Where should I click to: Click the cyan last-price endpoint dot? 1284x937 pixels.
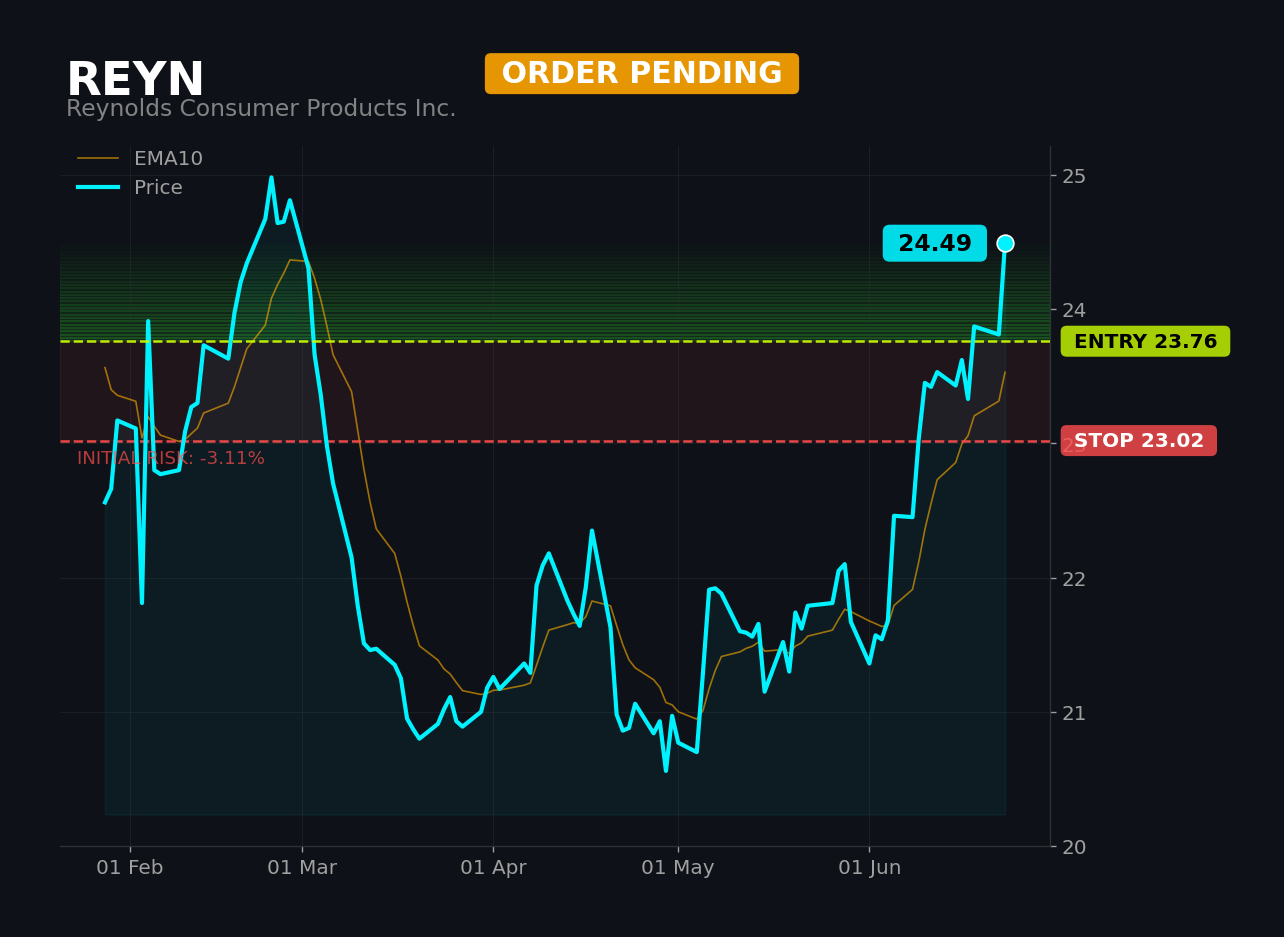coord(1005,243)
